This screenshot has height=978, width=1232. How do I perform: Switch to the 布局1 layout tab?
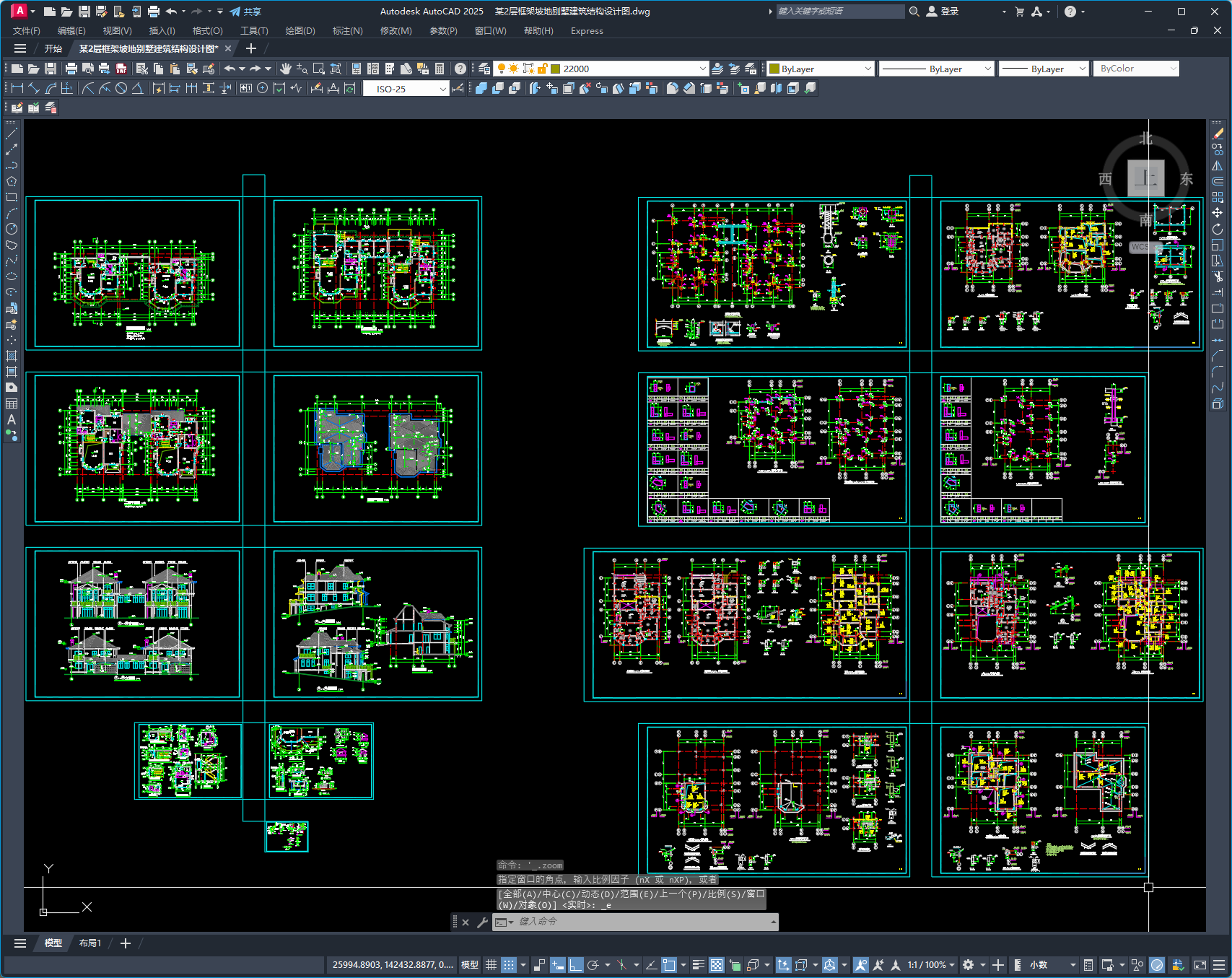pos(89,943)
